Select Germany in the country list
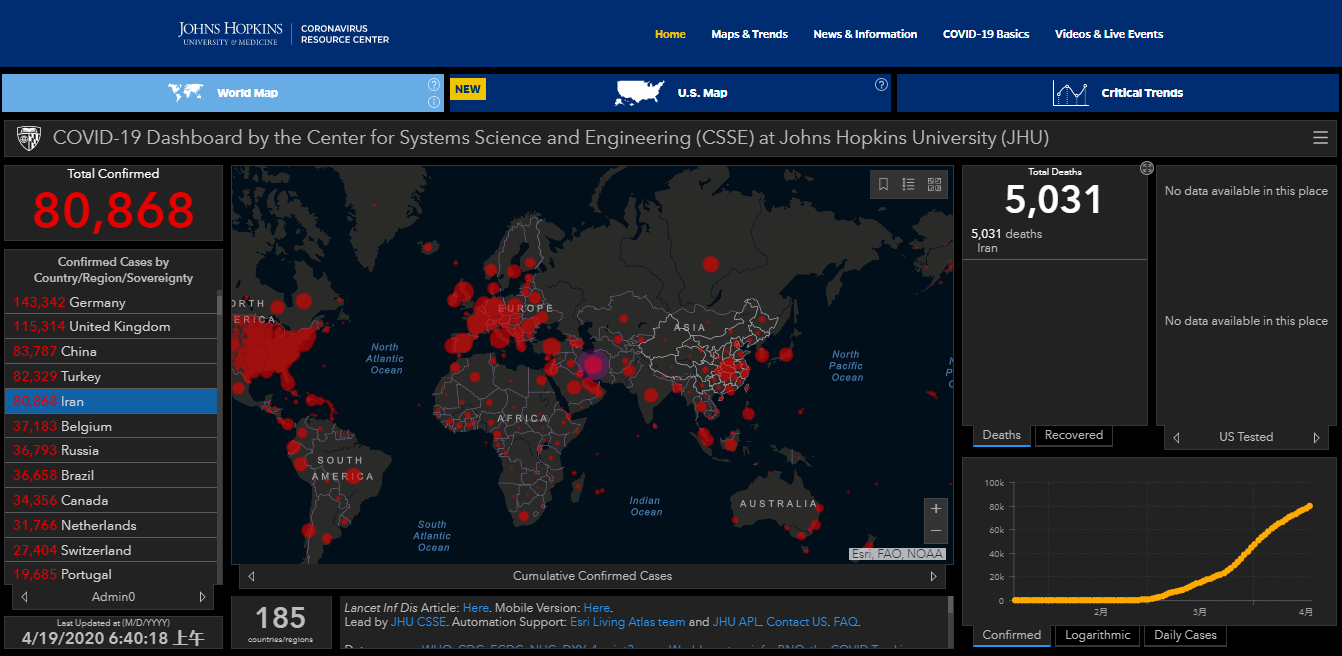This screenshot has height=656, width=1342. click(x=111, y=302)
